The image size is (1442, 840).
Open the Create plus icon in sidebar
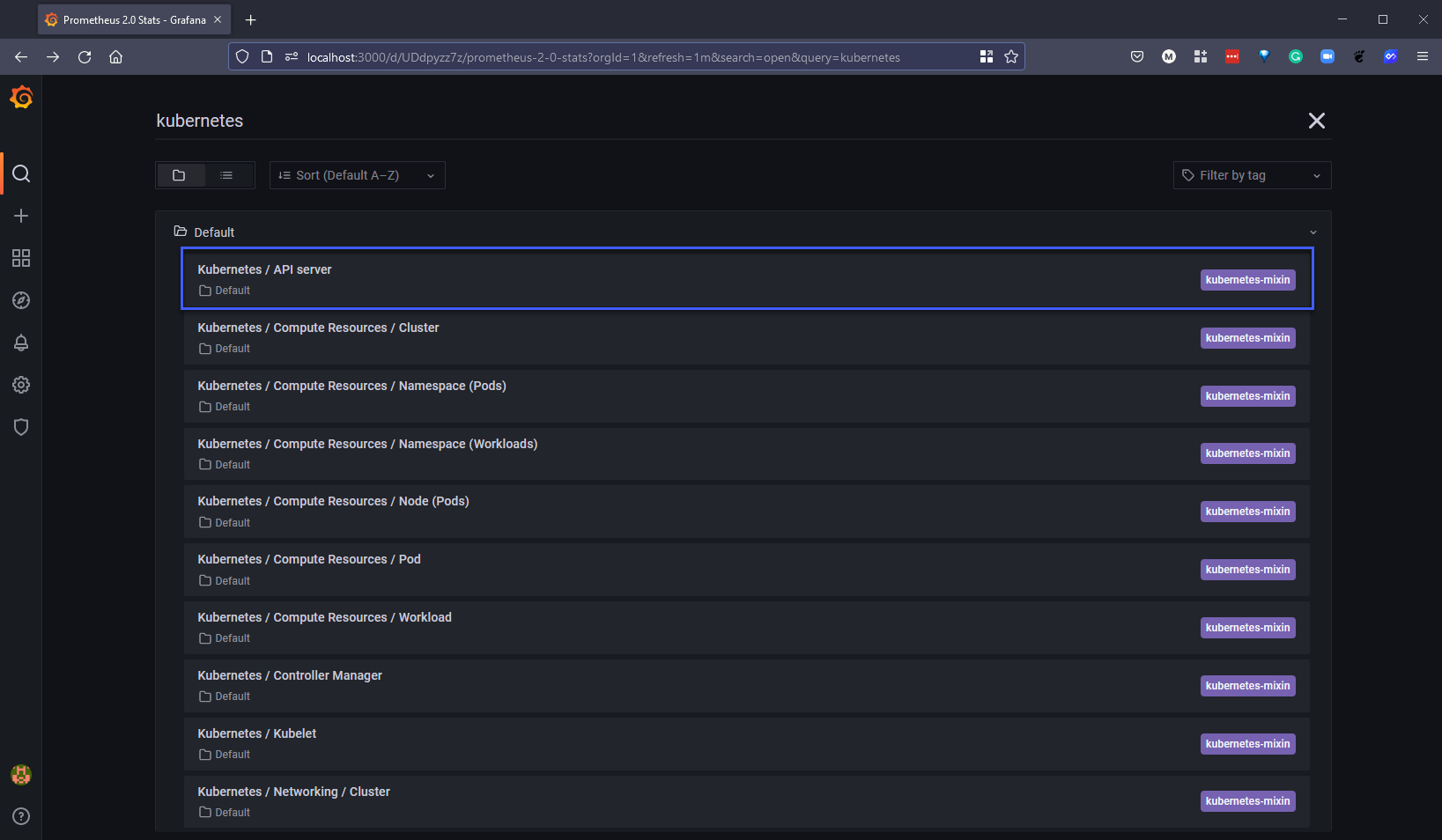[21, 216]
